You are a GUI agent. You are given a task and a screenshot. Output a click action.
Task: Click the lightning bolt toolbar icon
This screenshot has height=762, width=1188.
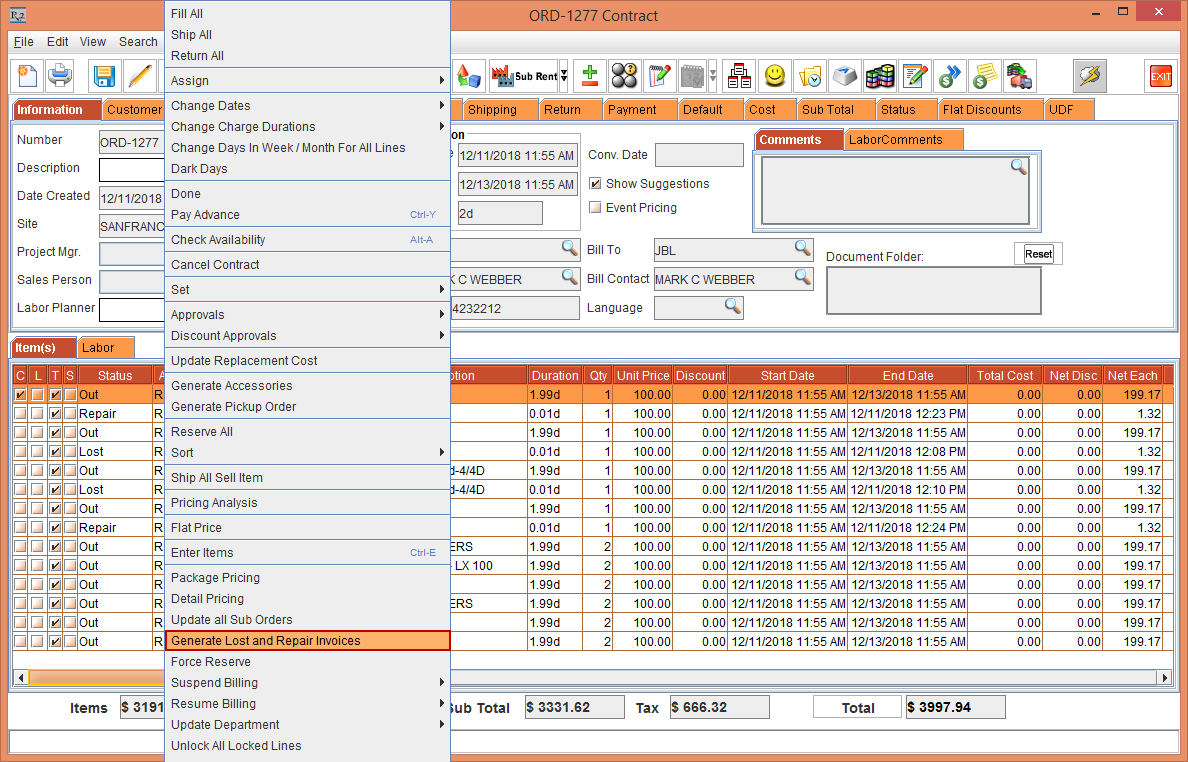click(1089, 76)
